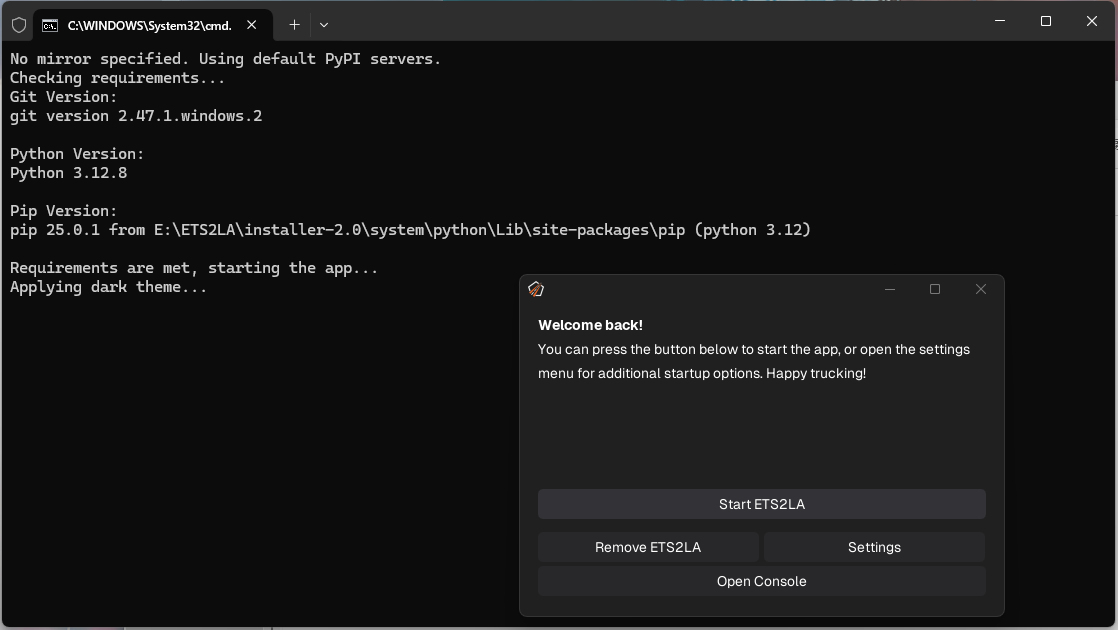The image size is (1118, 630).
Task: Click the ETS2LA launcher logo icon
Action: point(535,289)
